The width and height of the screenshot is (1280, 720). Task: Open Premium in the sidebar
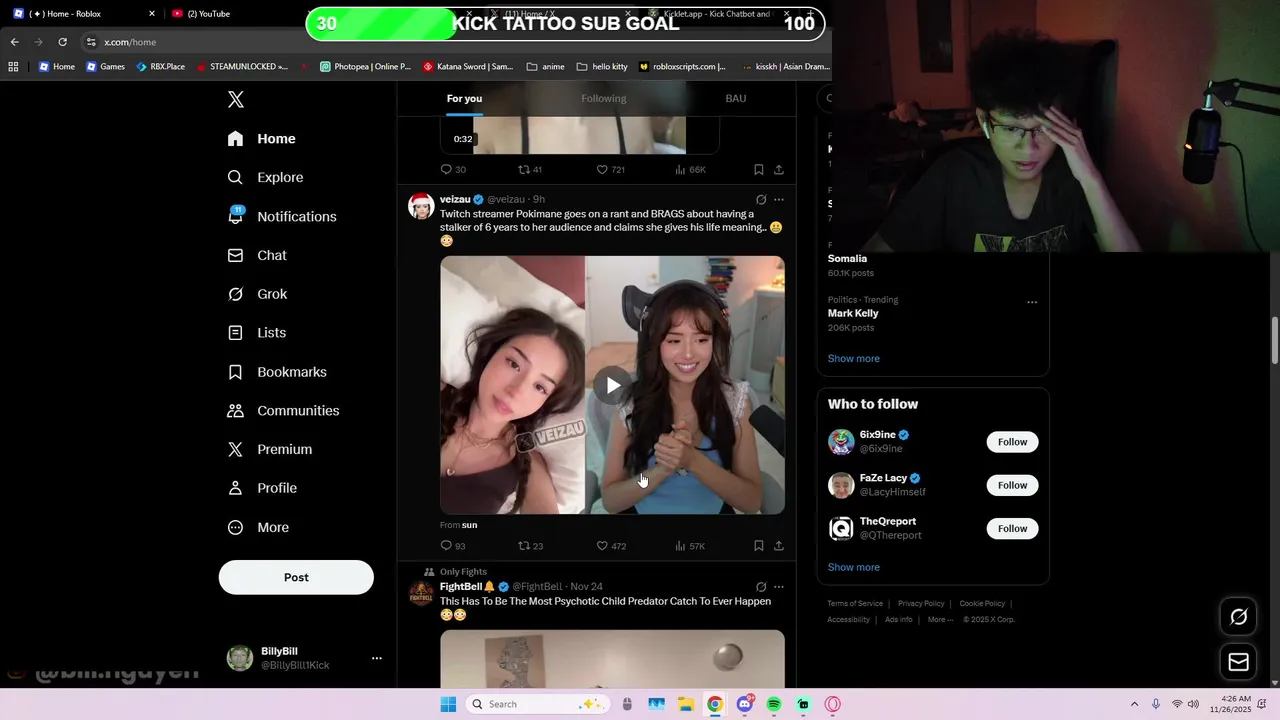click(x=269, y=450)
